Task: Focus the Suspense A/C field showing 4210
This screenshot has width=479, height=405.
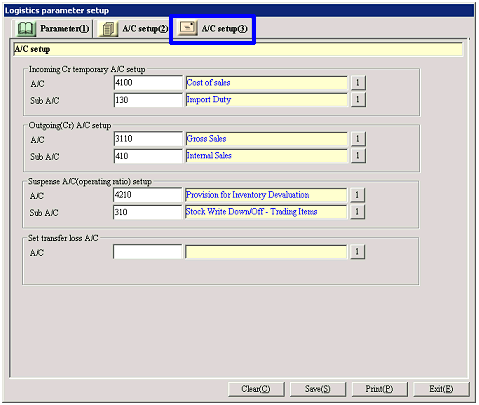Action: (147, 195)
